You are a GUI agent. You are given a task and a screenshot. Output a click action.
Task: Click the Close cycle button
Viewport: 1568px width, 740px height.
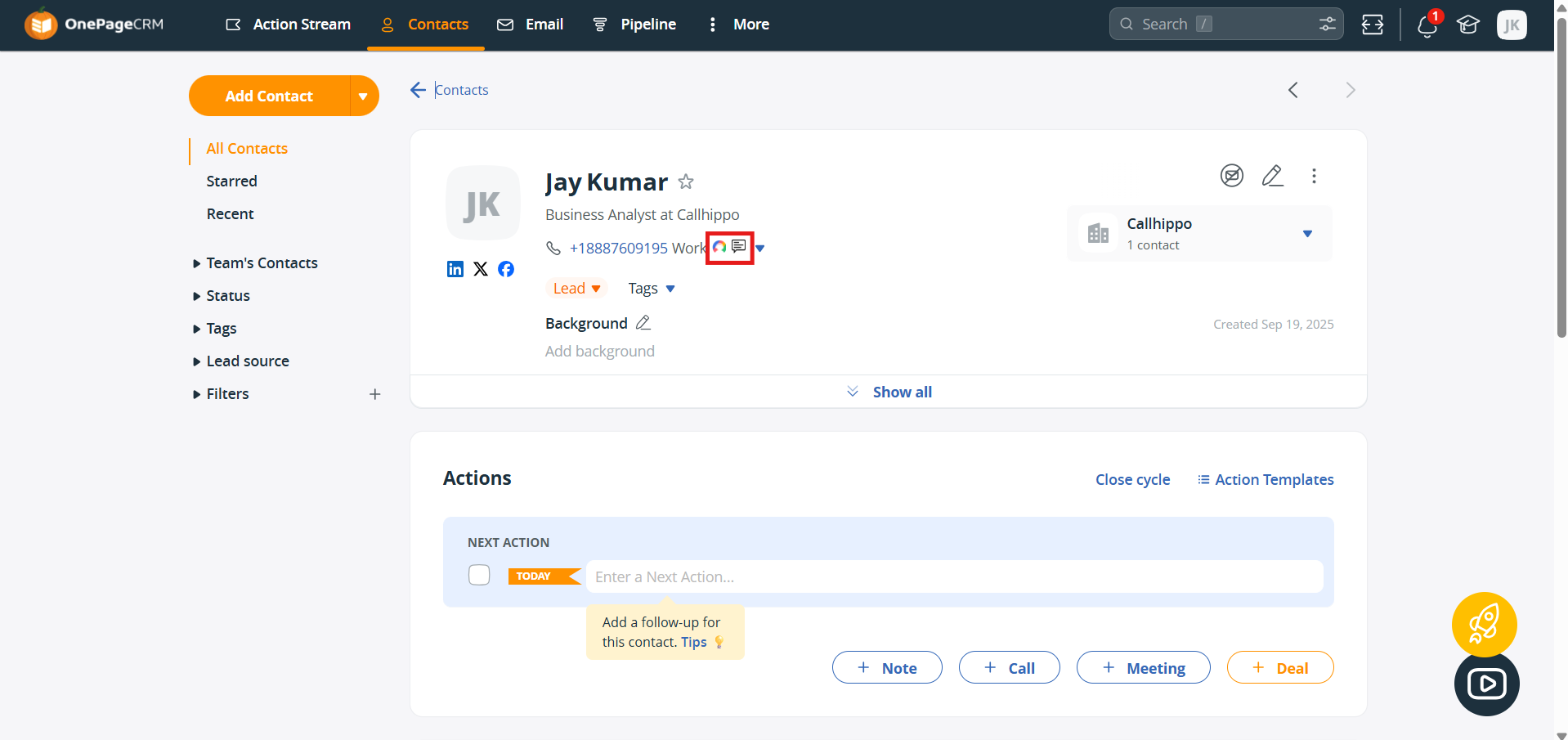tap(1132, 479)
